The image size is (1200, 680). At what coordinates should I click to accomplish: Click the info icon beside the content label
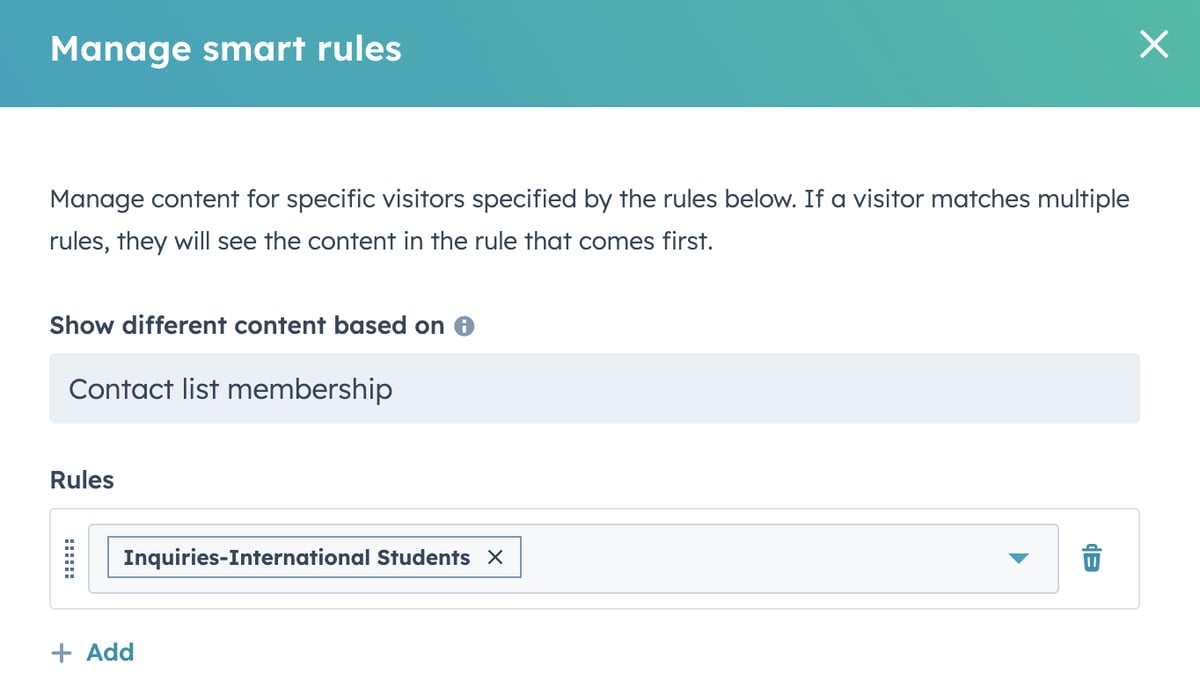(464, 326)
